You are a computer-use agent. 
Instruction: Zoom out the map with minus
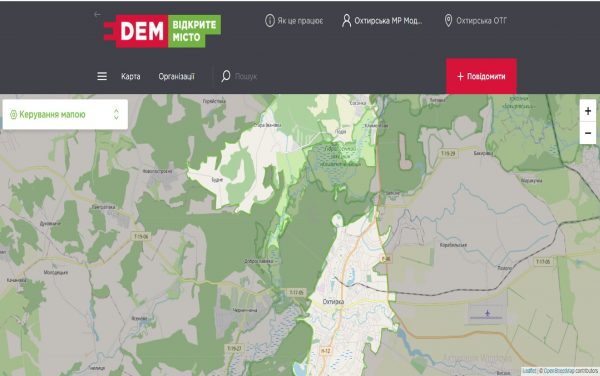588,133
